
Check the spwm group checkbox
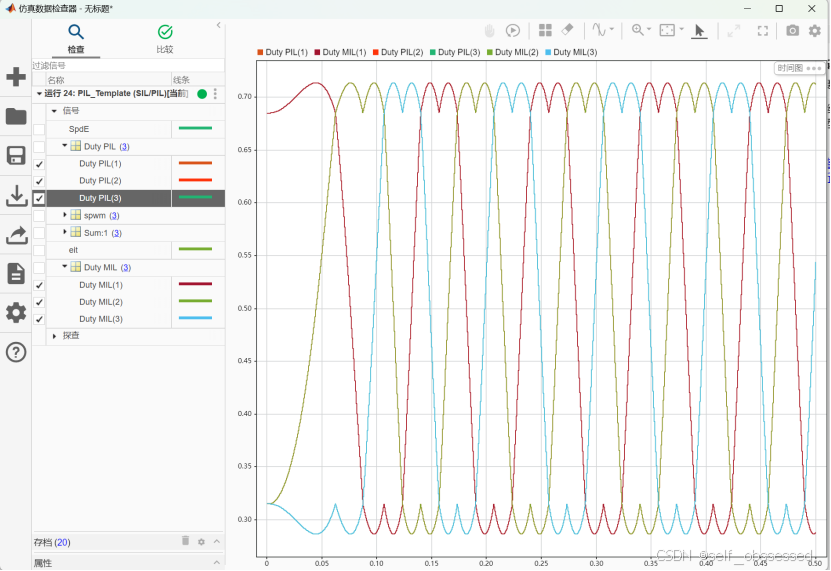pos(39,216)
